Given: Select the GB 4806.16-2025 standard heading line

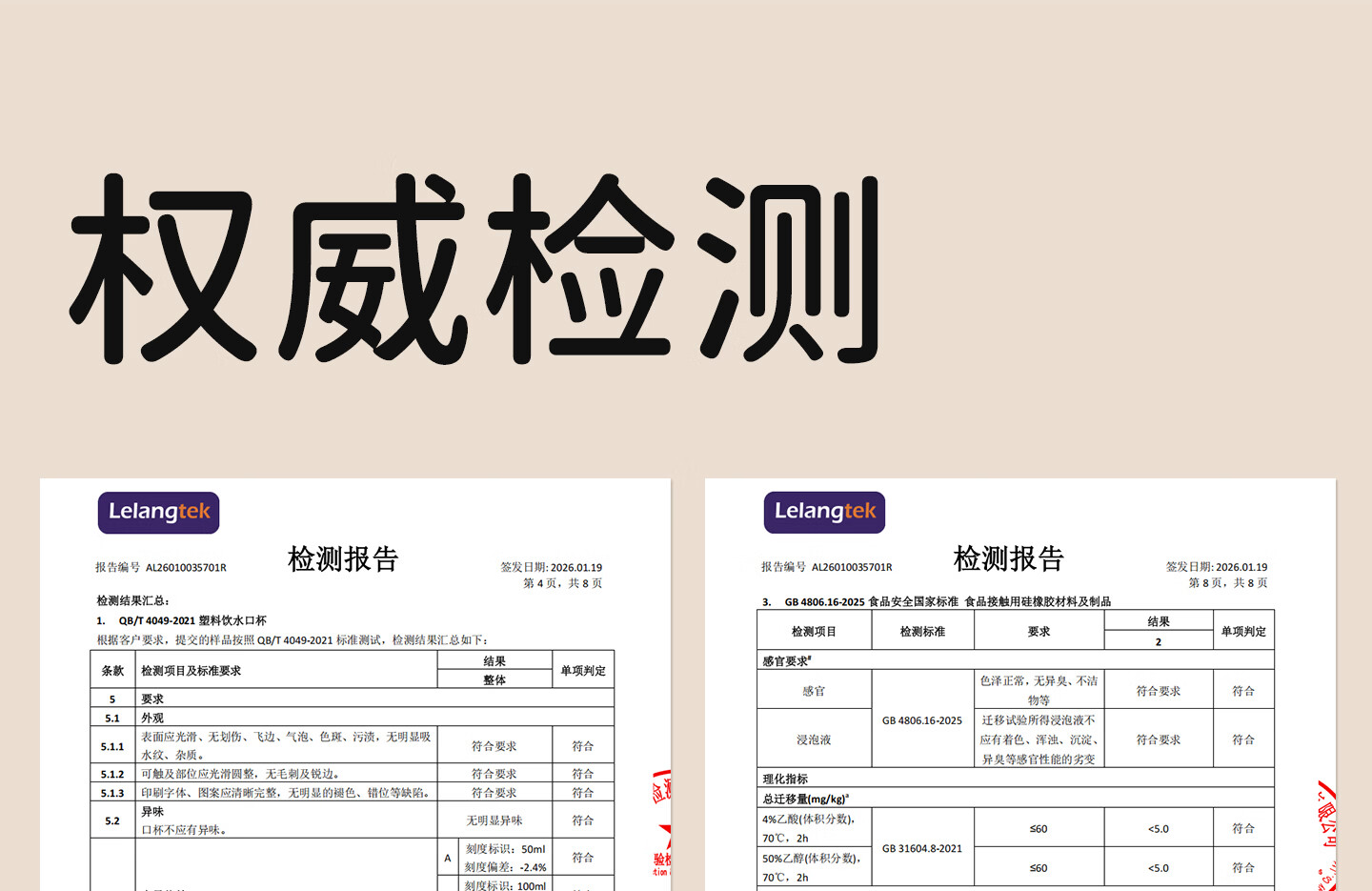Looking at the screenshot, I should point(947,601).
